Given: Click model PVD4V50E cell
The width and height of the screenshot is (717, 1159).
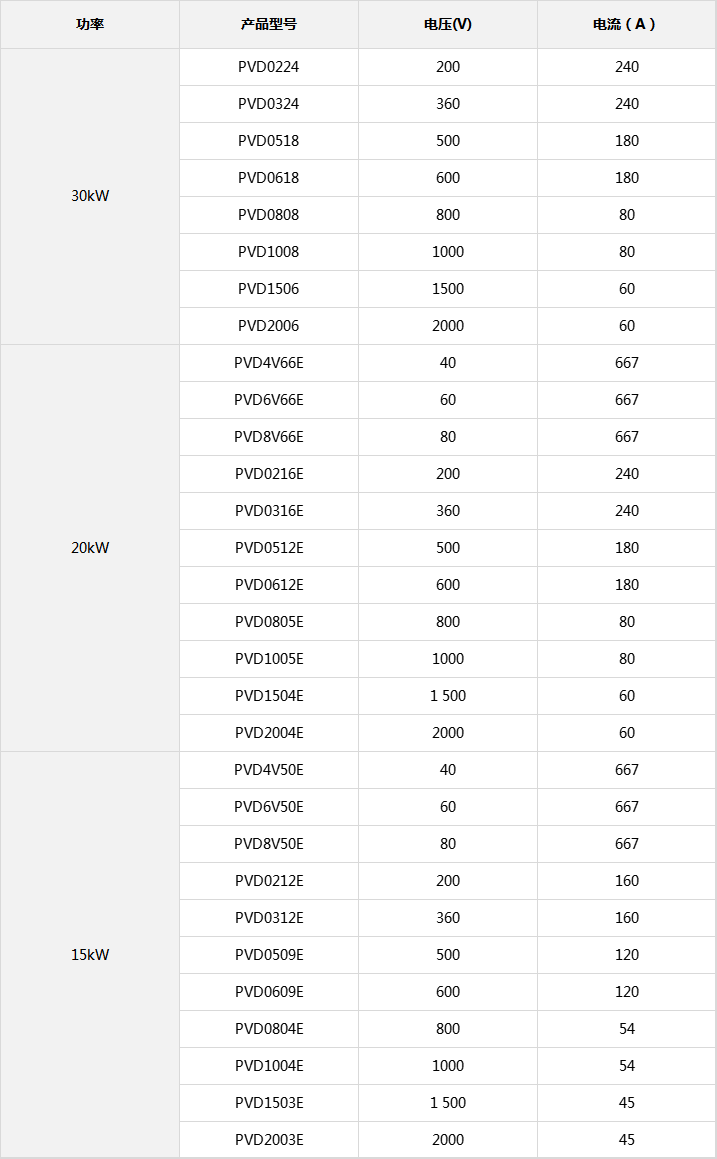Looking at the screenshot, I should (x=268, y=769).
